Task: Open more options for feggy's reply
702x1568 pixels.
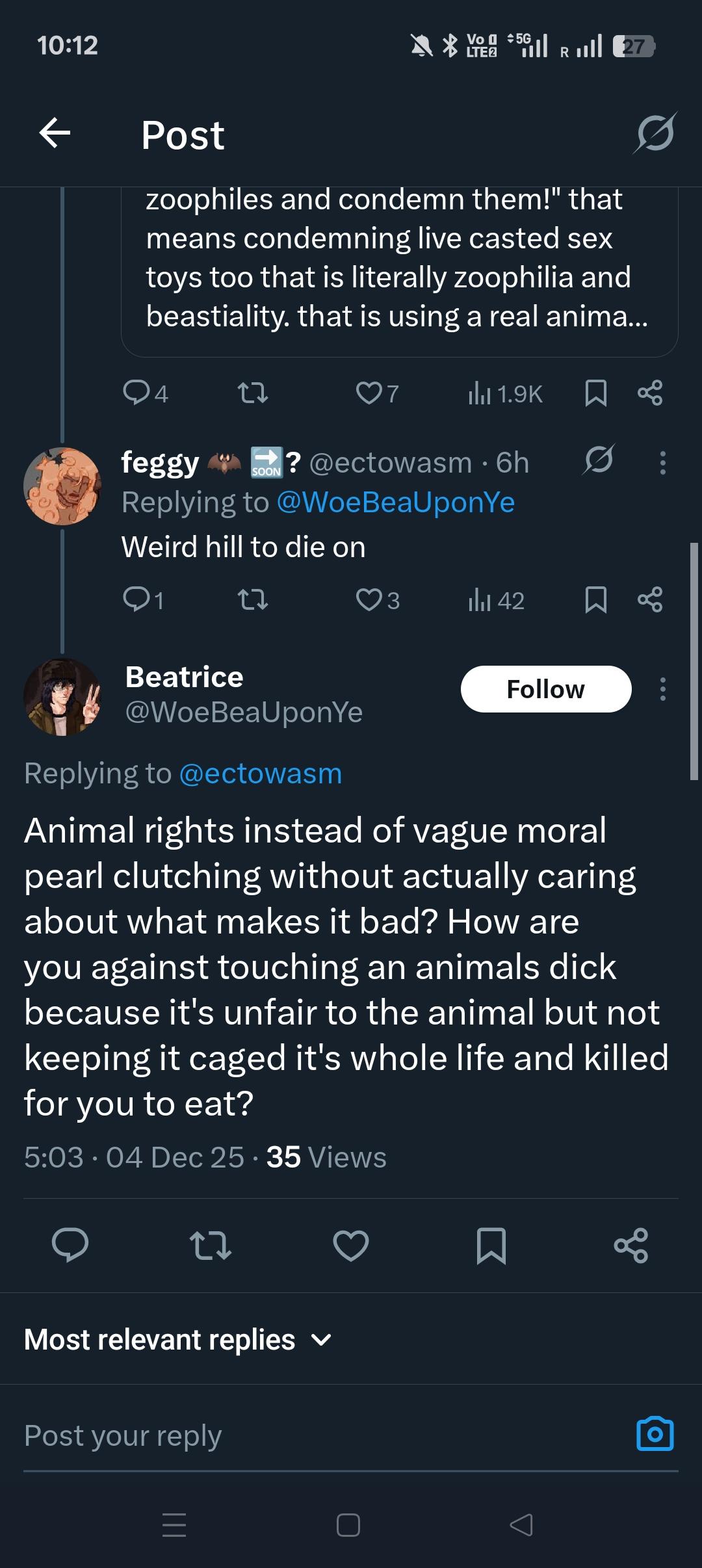Action: 662,462
